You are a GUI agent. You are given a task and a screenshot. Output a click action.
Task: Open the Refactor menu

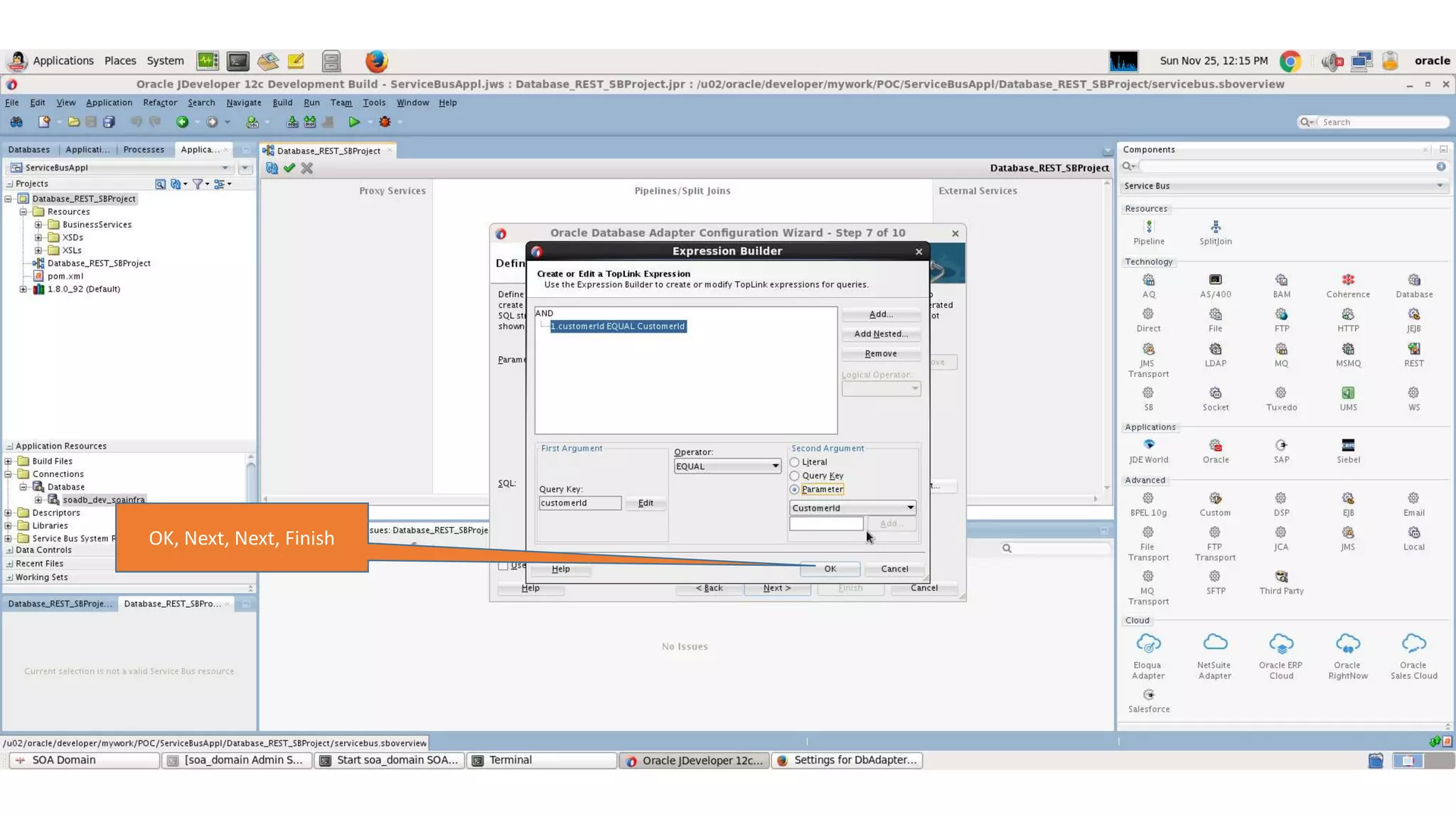coord(160,102)
